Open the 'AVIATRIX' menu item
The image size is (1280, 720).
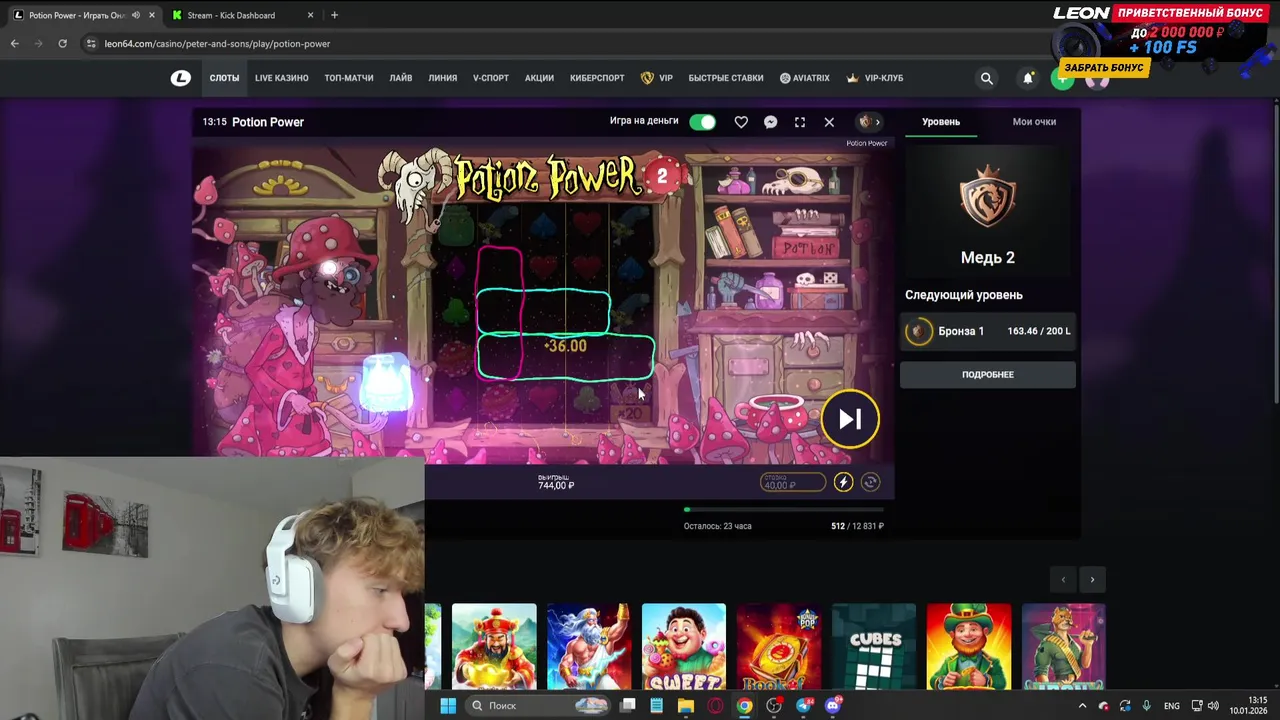pos(805,78)
